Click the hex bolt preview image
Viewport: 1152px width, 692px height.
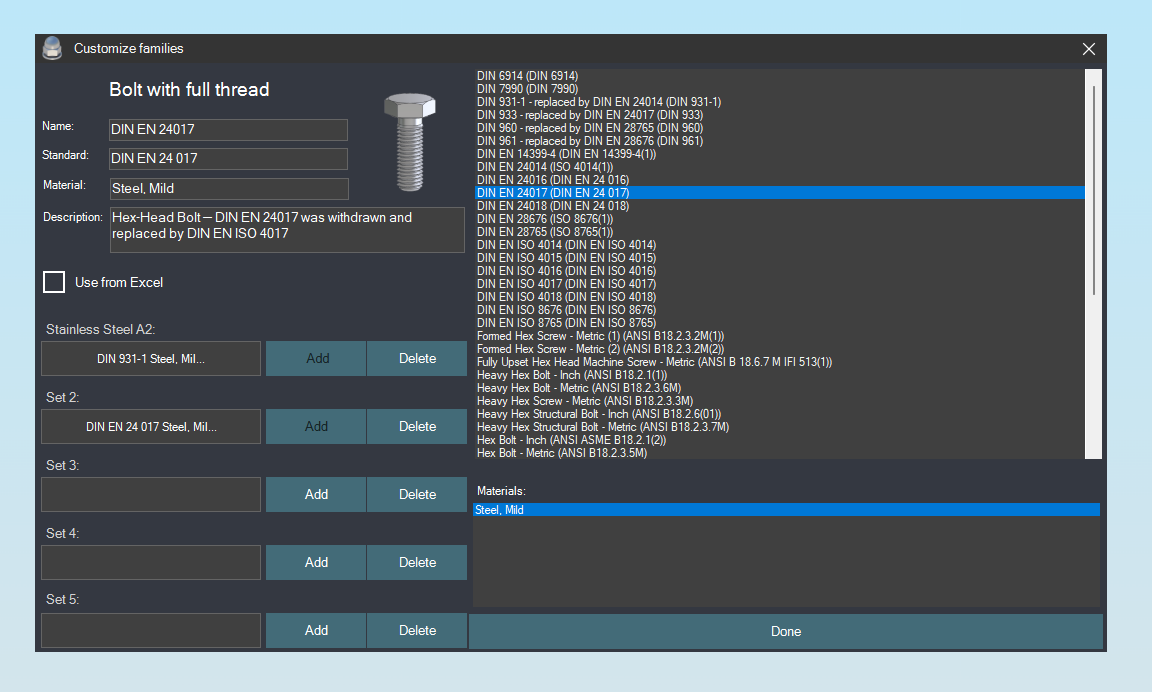pos(409,140)
